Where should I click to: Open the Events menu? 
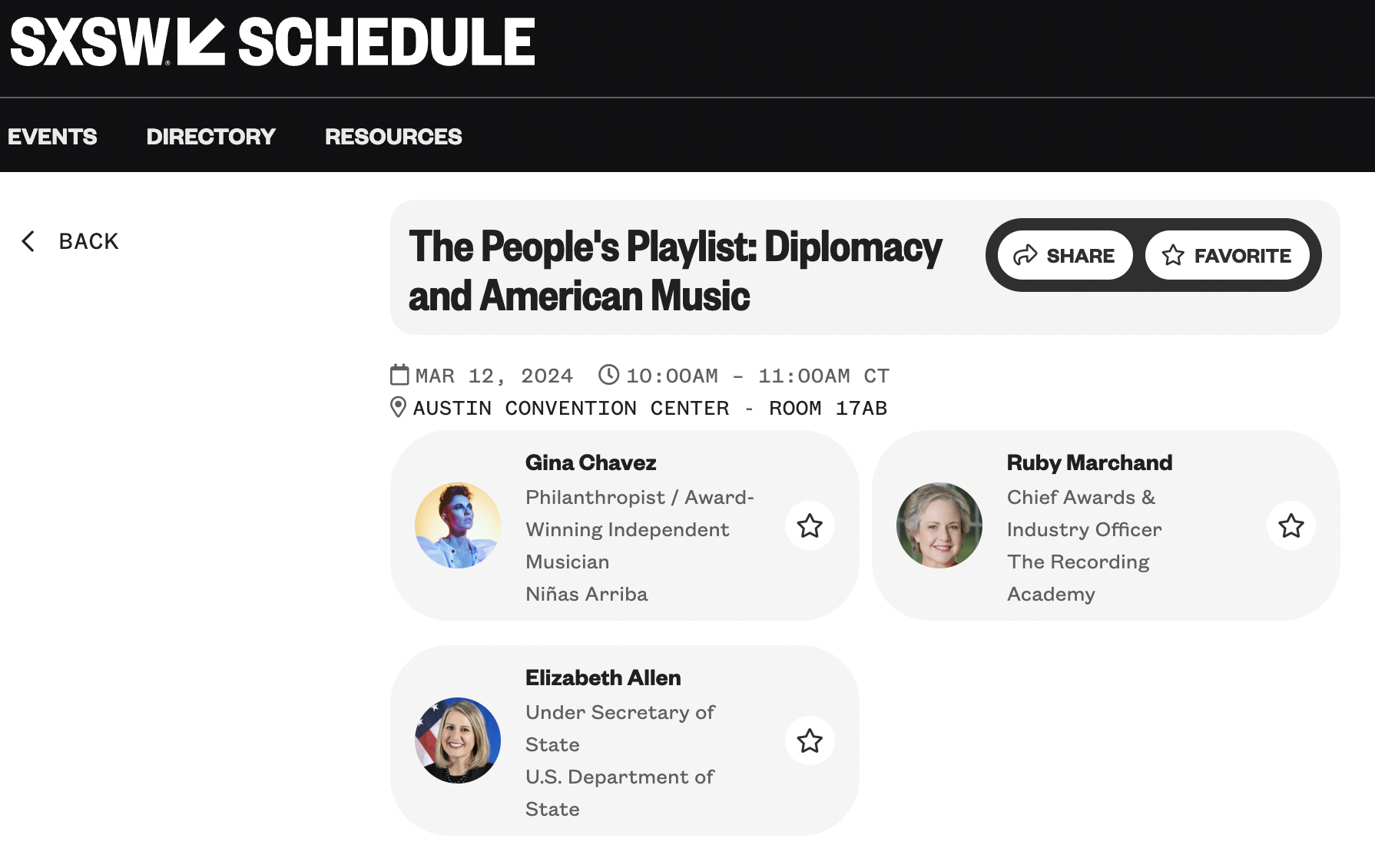point(52,137)
